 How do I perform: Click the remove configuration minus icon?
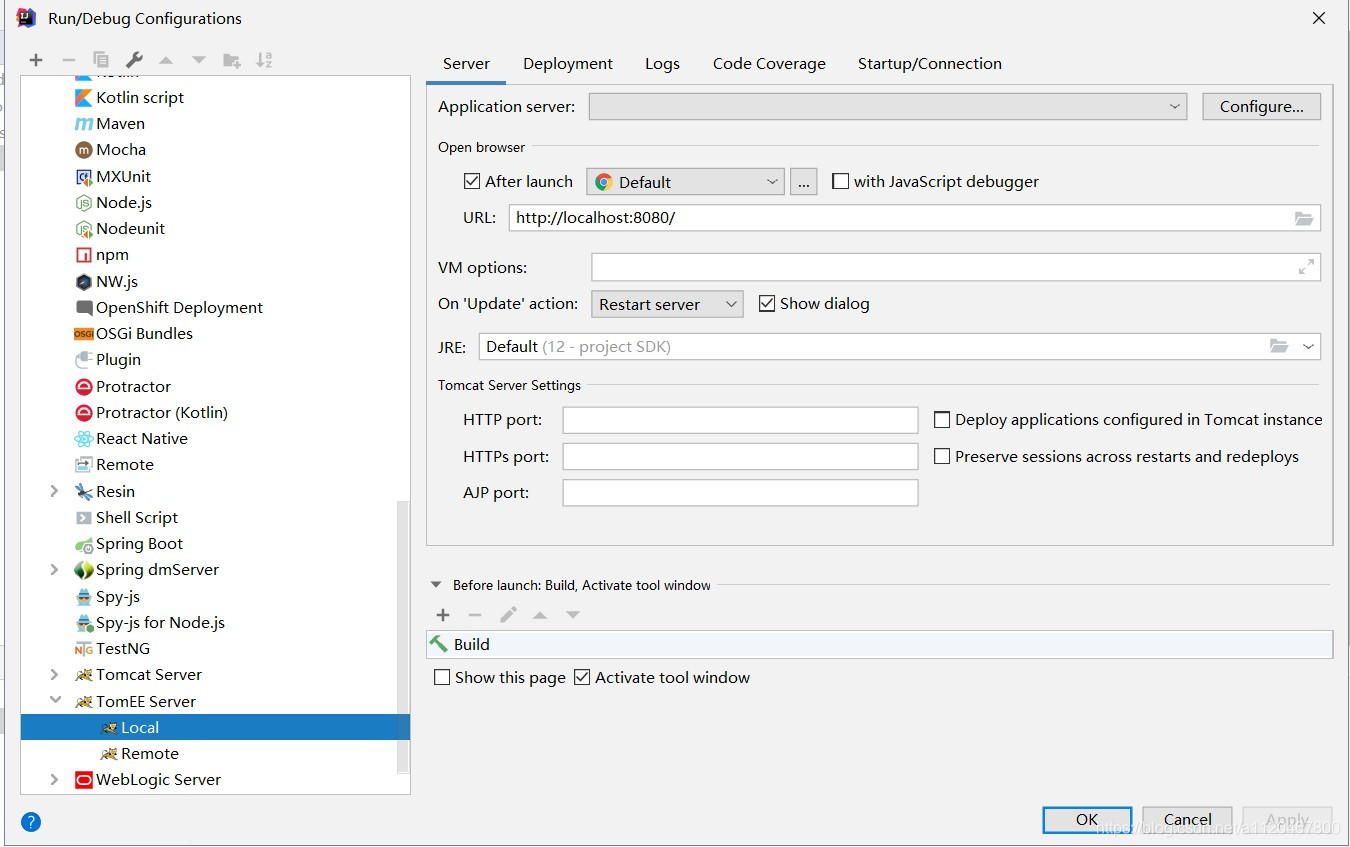point(68,60)
